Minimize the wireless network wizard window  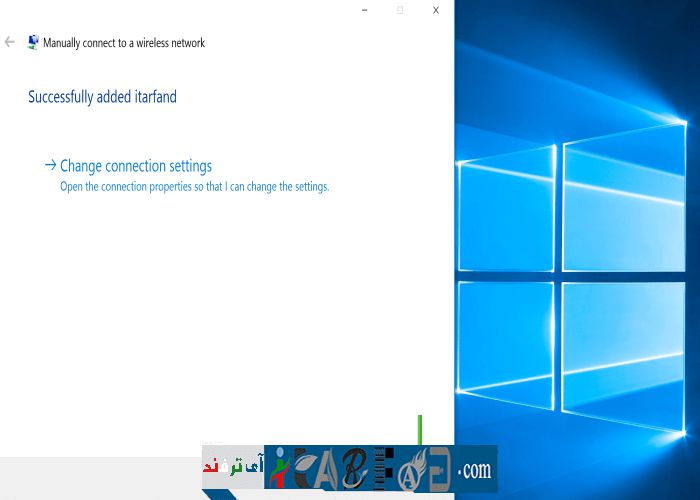click(x=364, y=10)
